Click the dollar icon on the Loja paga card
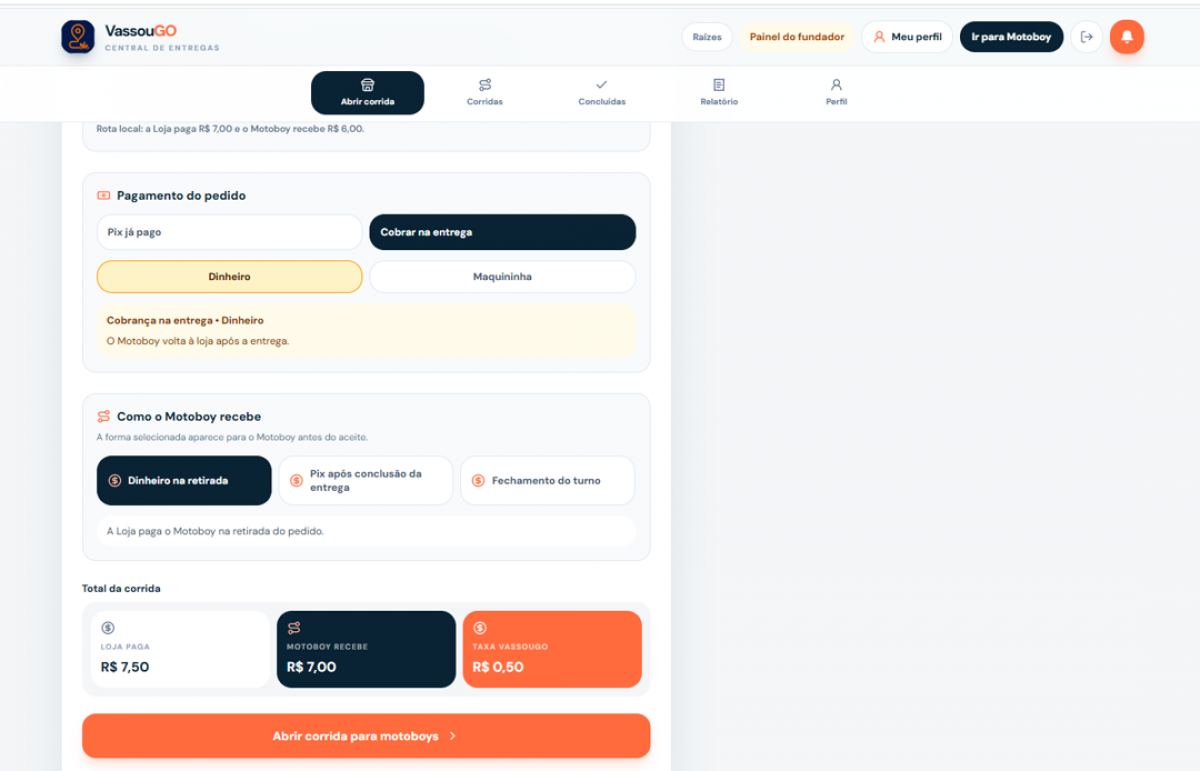 point(108,628)
